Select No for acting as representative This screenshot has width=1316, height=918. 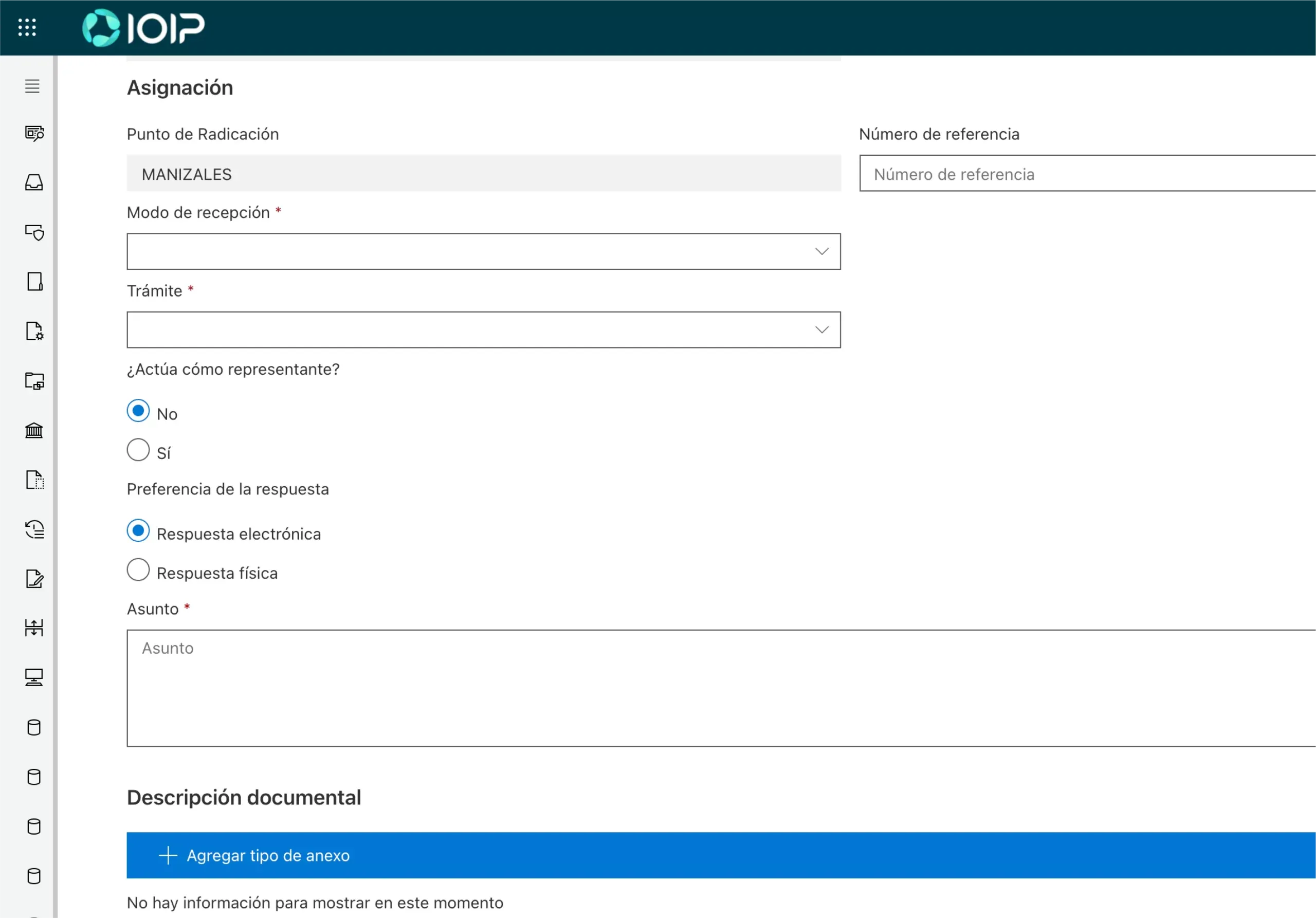(x=138, y=411)
